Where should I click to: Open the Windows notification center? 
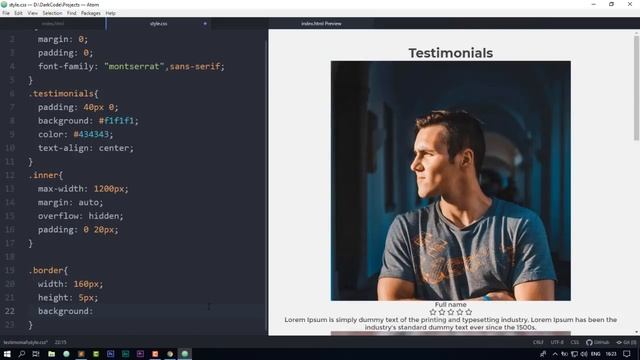point(627,354)
